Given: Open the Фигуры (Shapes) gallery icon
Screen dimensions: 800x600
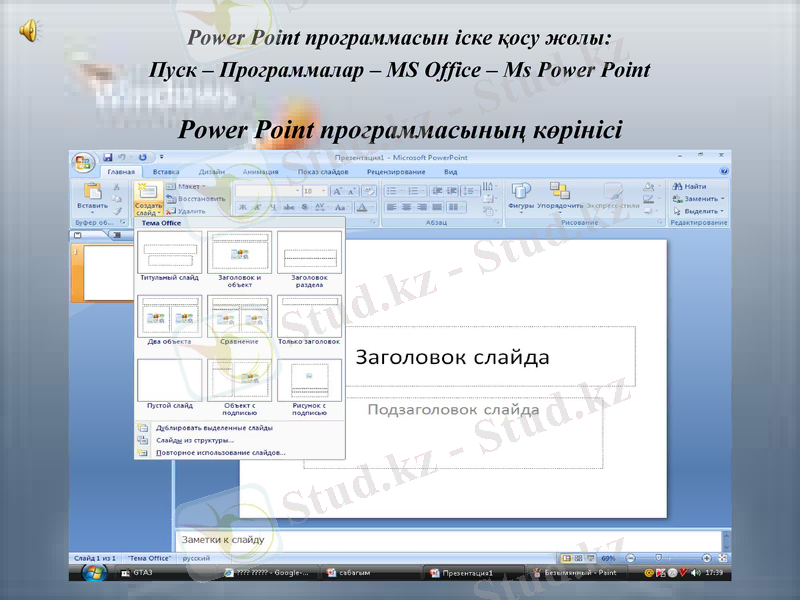Looking at the screenshot, I should coord(520,190).
